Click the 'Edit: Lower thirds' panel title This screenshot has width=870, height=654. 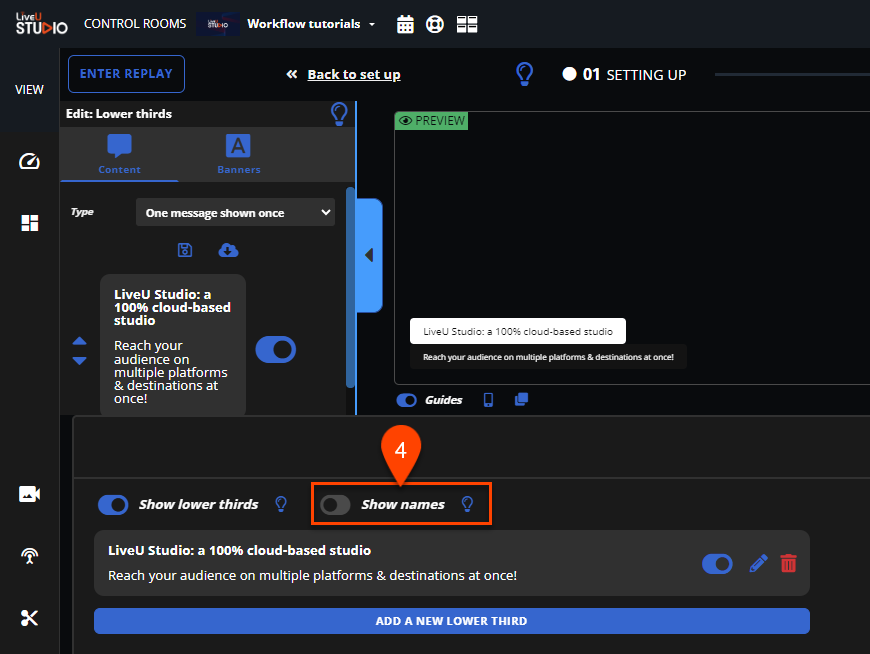119,114
